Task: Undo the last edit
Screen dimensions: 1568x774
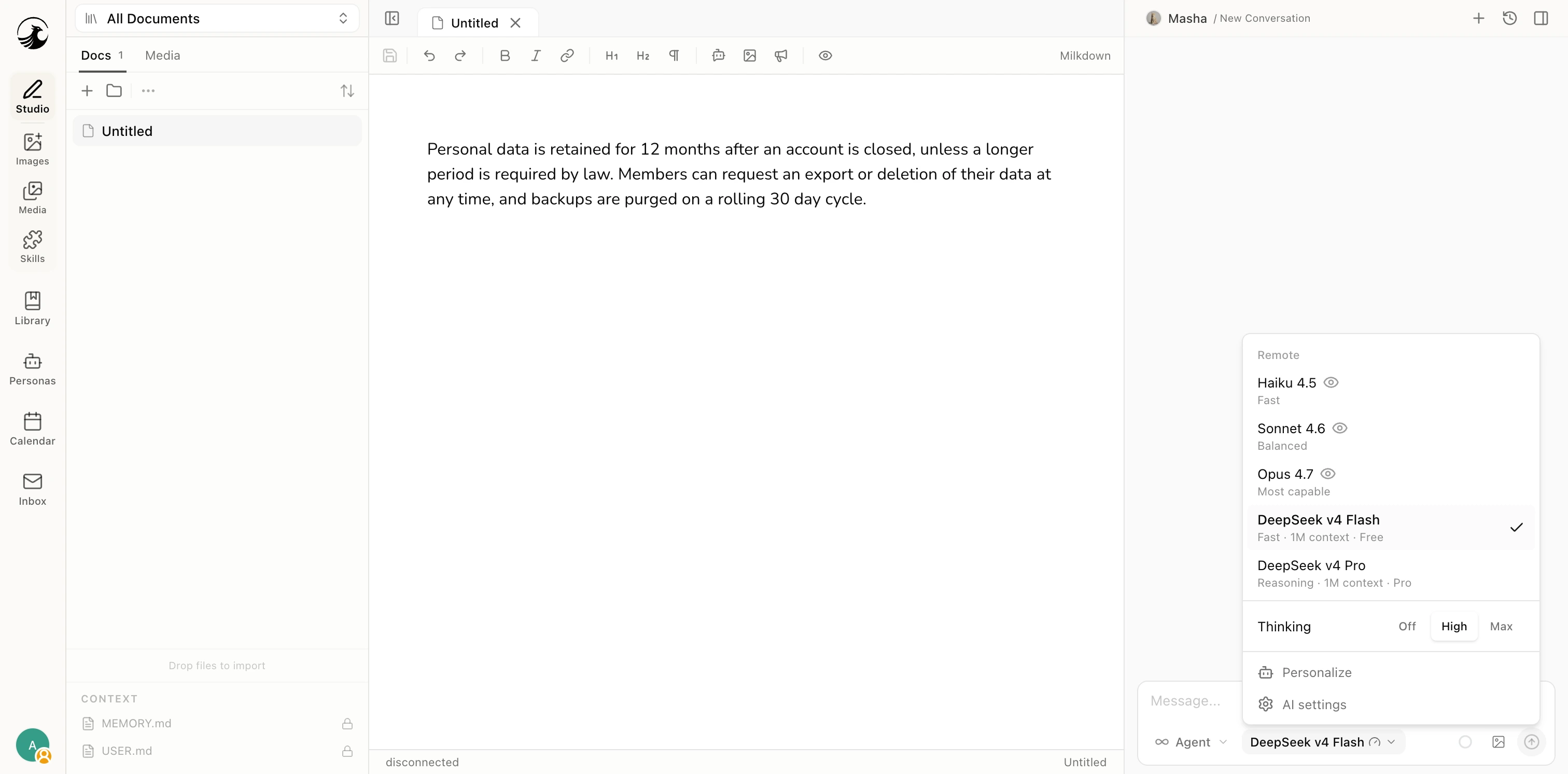Action: (429, 56)
